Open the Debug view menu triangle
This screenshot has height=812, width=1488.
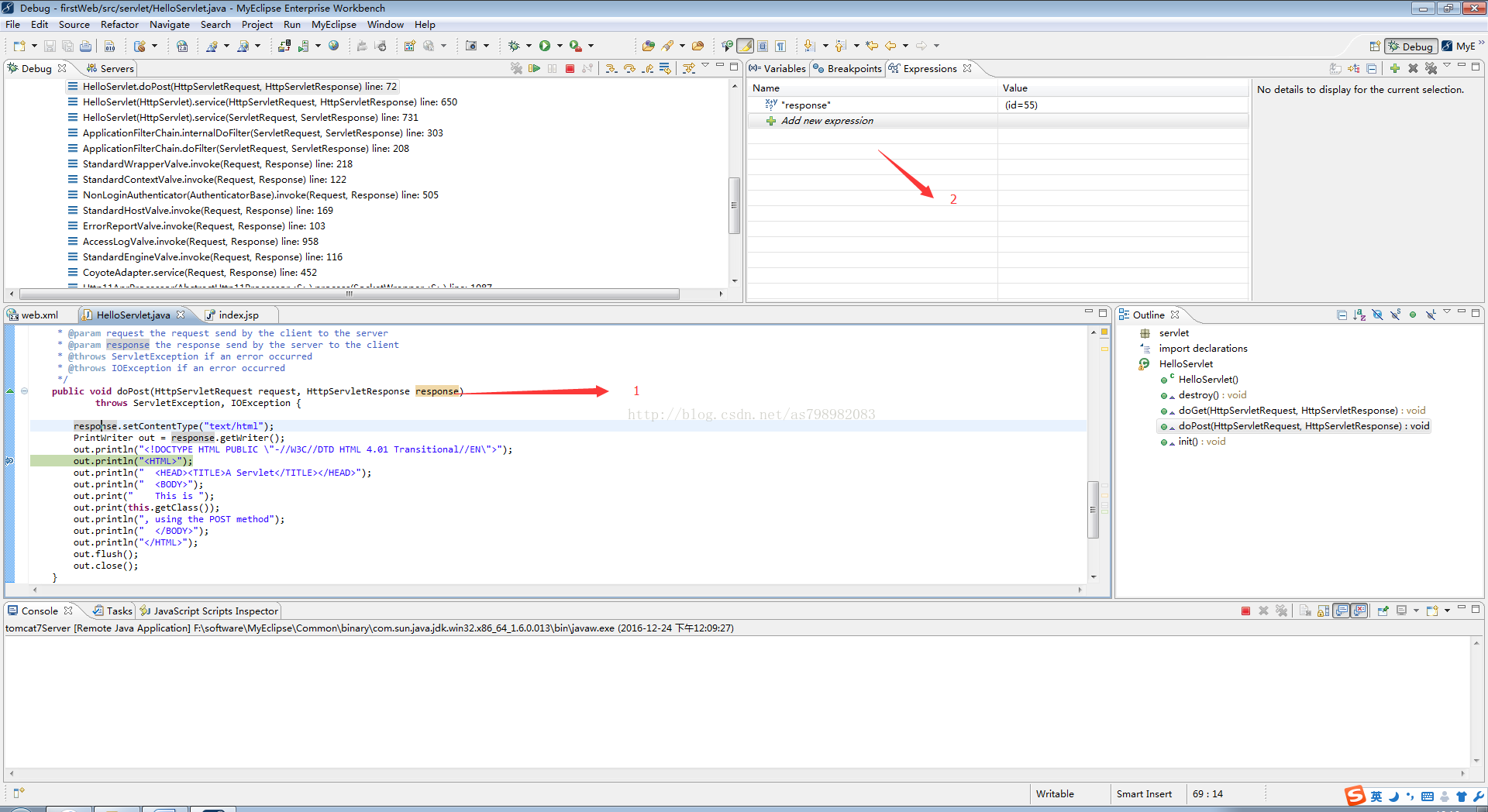705,67
